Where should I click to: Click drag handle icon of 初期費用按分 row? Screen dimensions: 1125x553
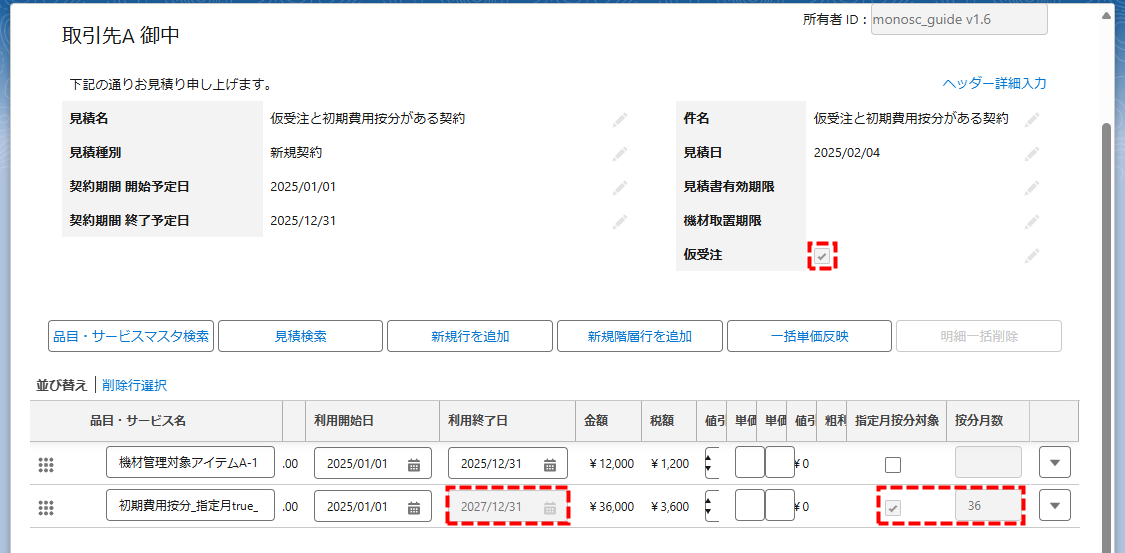click(45, 507)
